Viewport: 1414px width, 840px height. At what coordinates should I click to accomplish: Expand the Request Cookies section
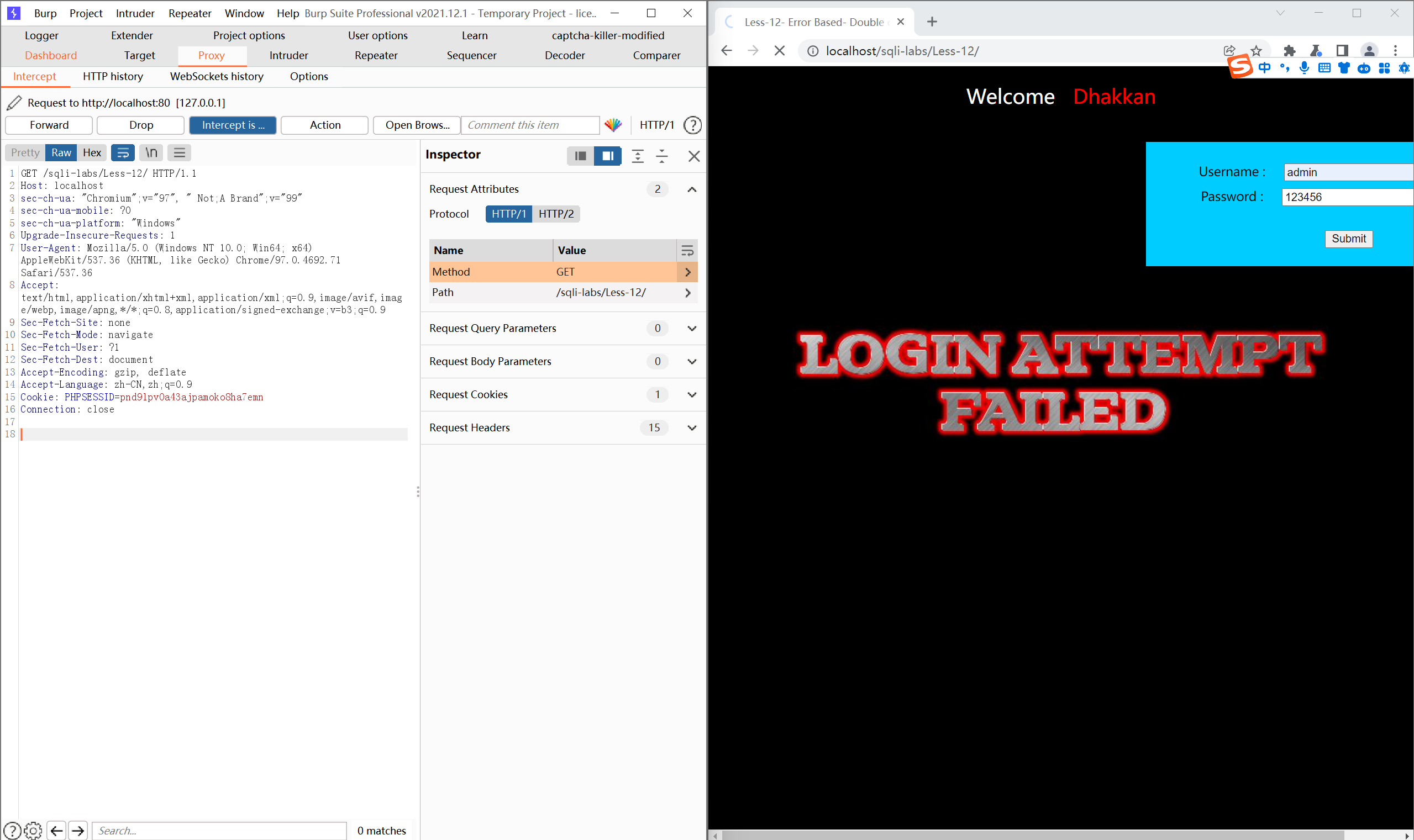691,394
